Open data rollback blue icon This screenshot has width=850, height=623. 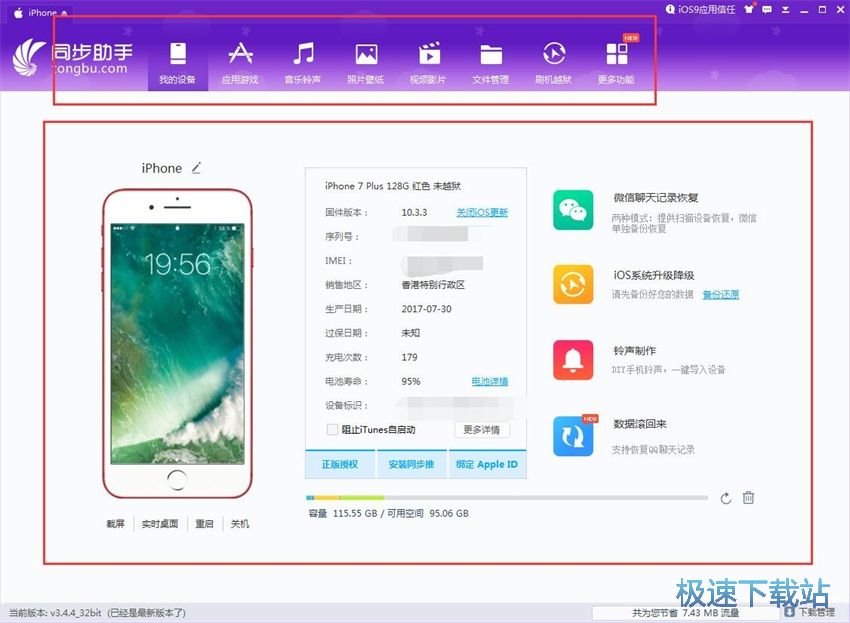tap(573, 436)
